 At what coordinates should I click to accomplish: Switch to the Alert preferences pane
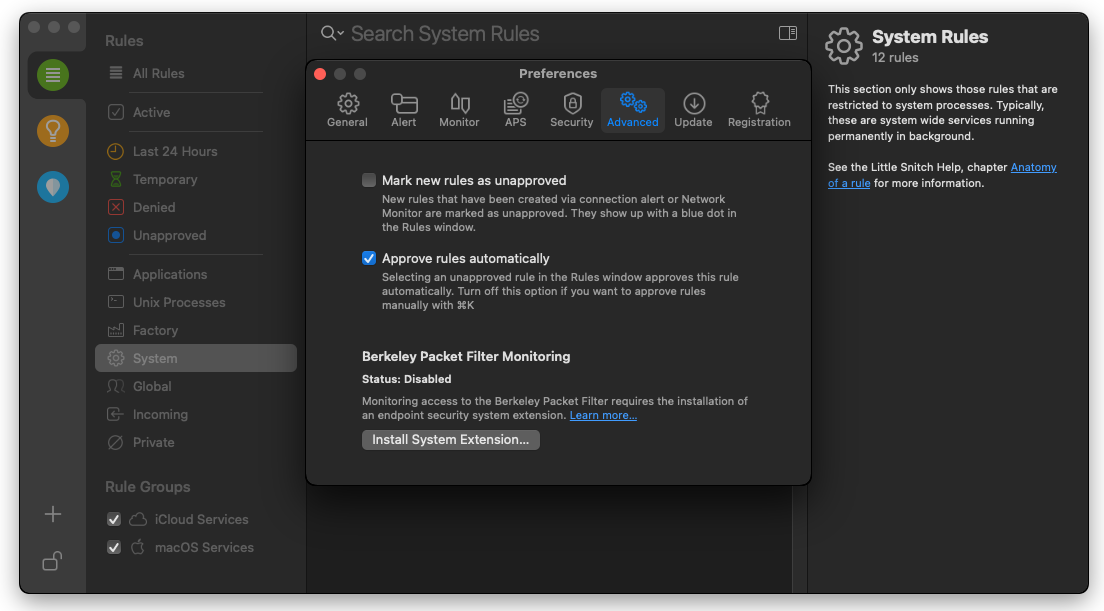coord(404,110)
